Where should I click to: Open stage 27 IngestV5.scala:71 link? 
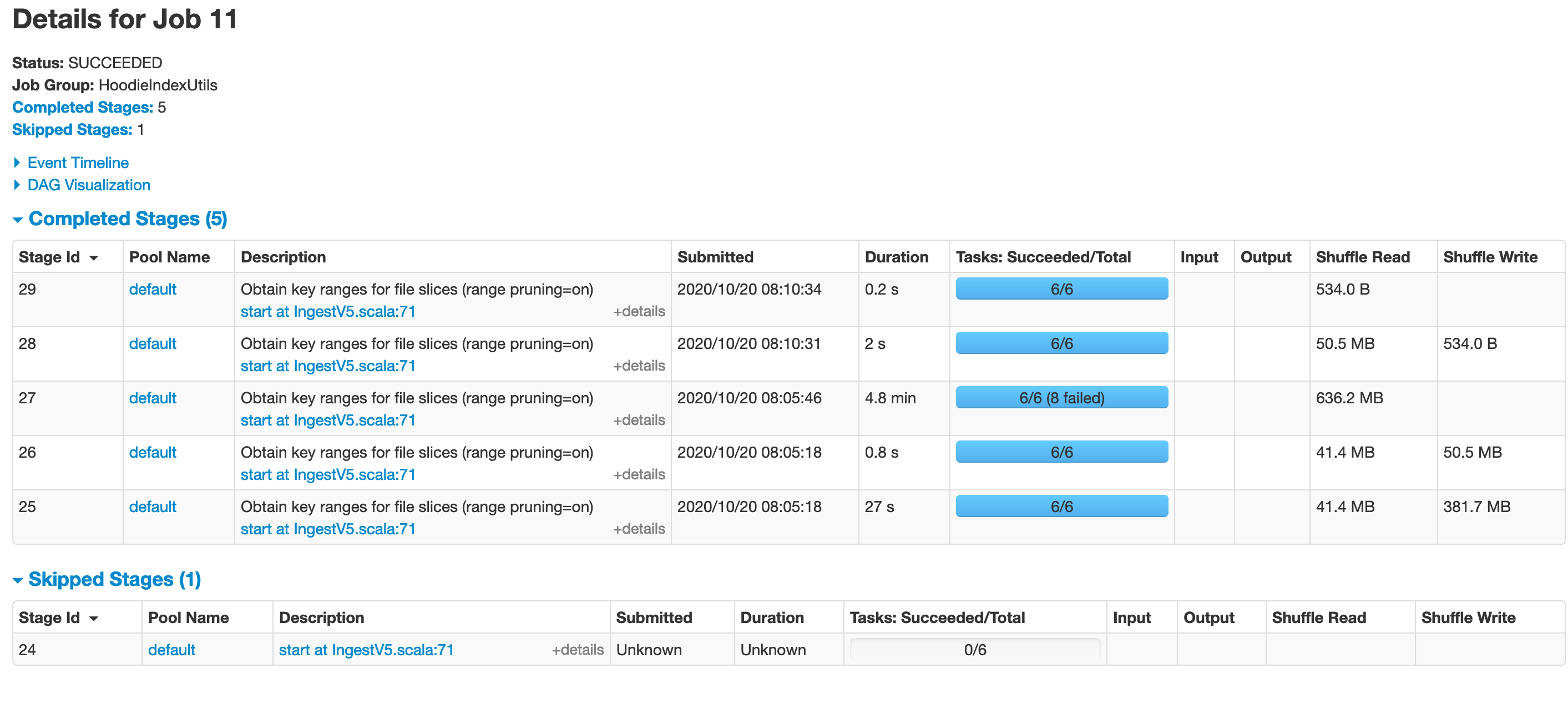[327, 420]
